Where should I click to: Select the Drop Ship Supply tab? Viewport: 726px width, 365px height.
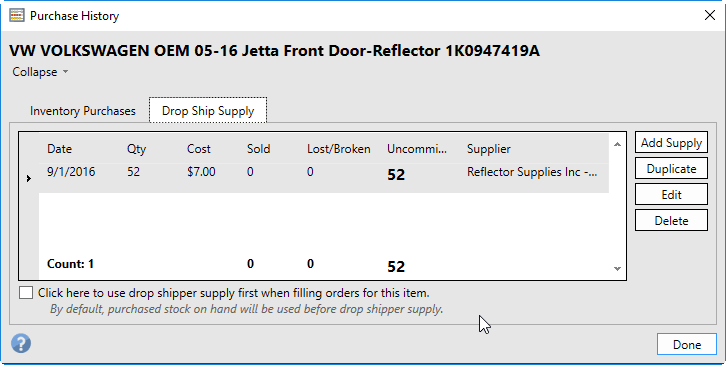click(208, 110)
